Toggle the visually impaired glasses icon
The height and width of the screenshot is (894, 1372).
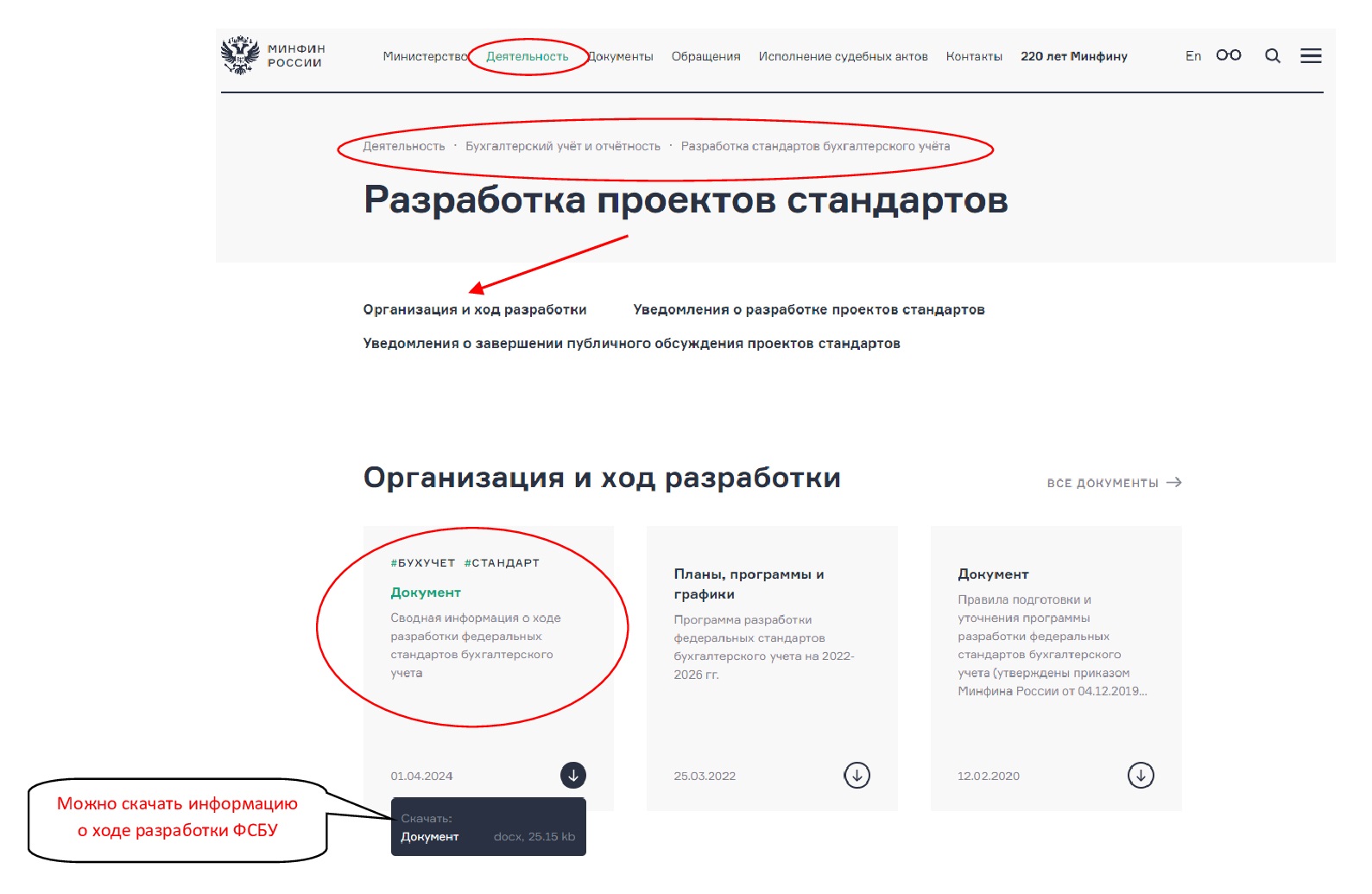pos(1228,55)
